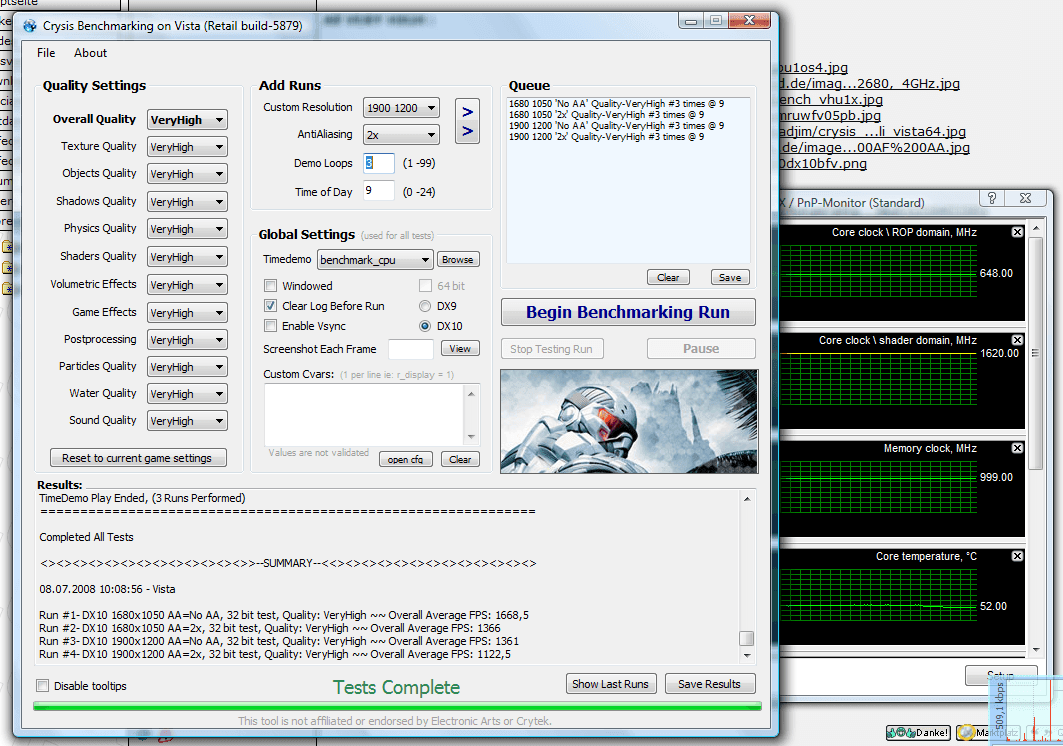The width and height of the screenshot is (1063, 746).
Task: Open Shaders Quality dropdown
Action: (x=187, y=257)
